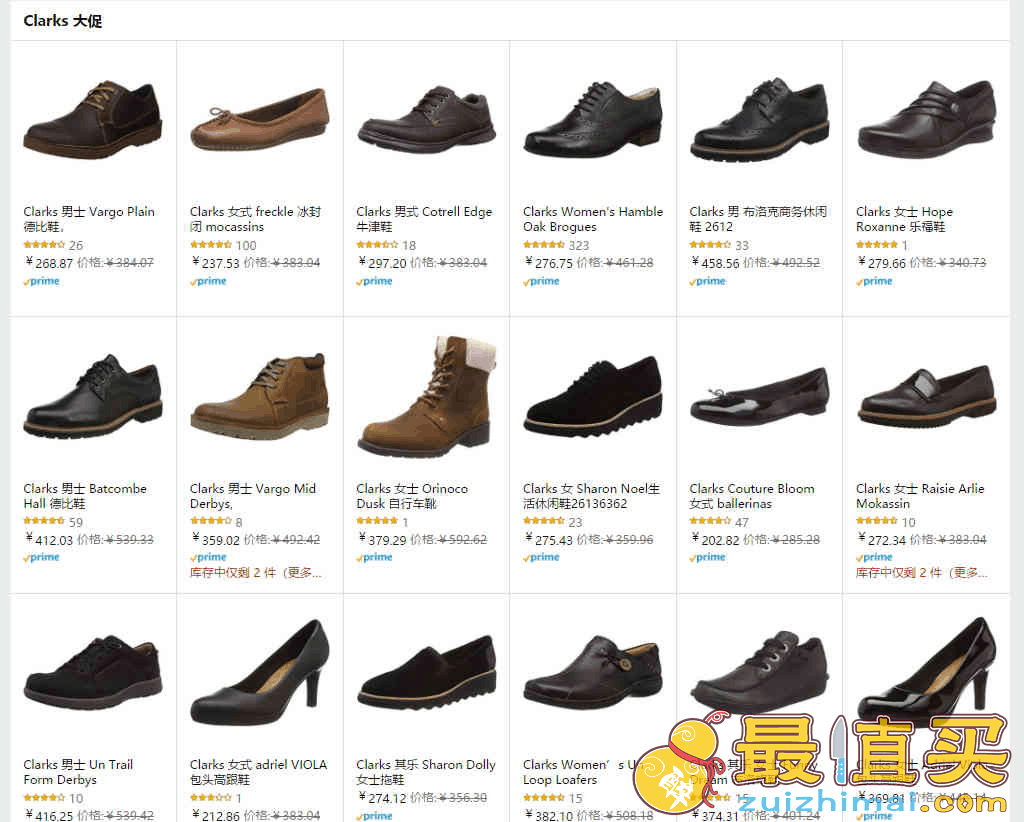Viewport: 1024px width, 822px height.
Task: Click the review count 10 for Raisie Arlie
Action: tap(908, 522)
